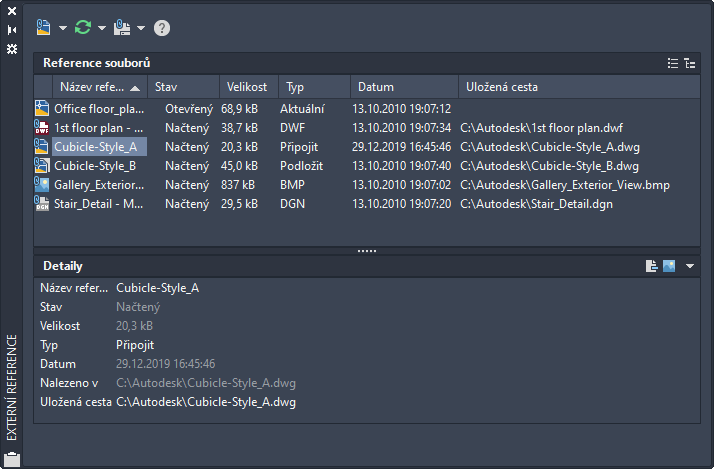
Task: Expand the Change Path dropdown arrow
Action: pos(142,28)
